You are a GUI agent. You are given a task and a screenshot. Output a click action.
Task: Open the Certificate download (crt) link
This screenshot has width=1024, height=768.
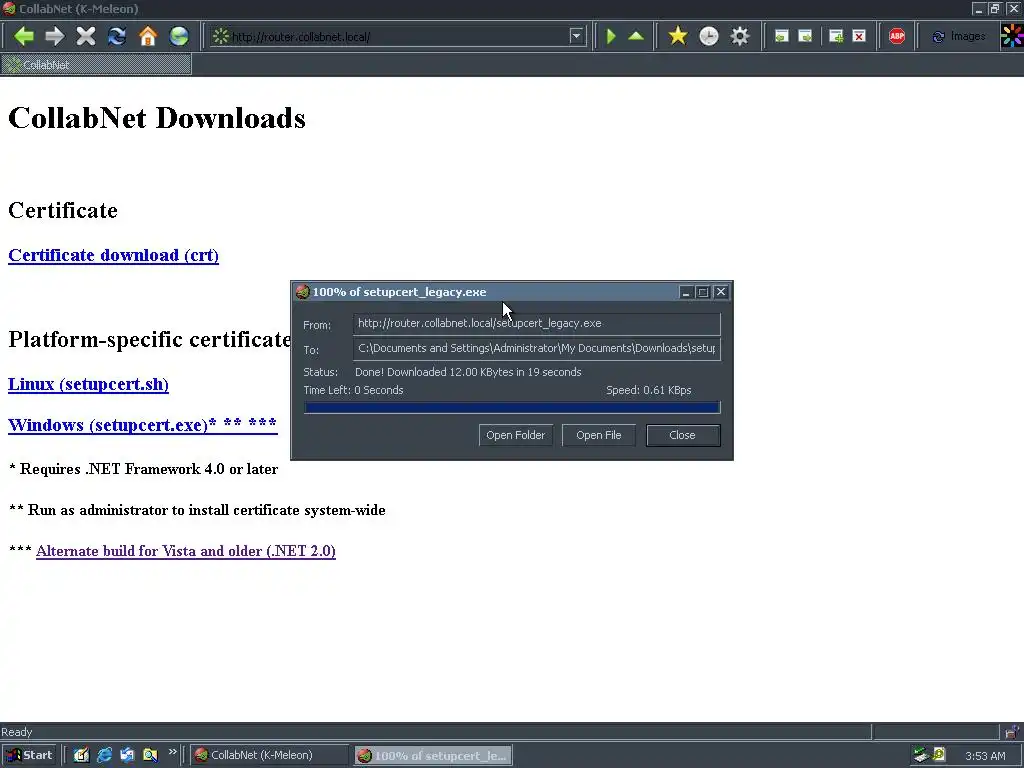(113, 255)
